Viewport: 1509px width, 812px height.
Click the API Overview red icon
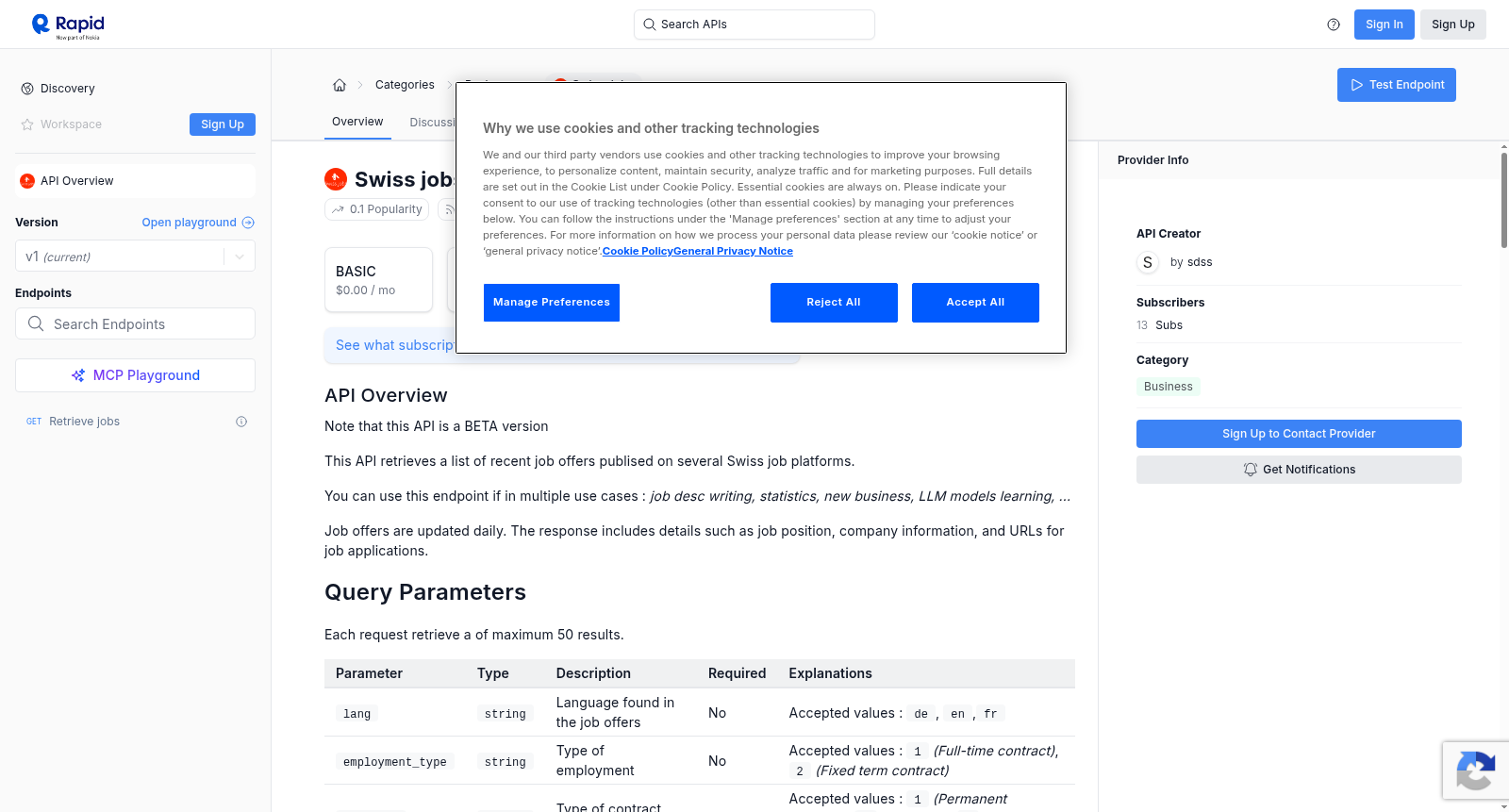click(27, 181)
